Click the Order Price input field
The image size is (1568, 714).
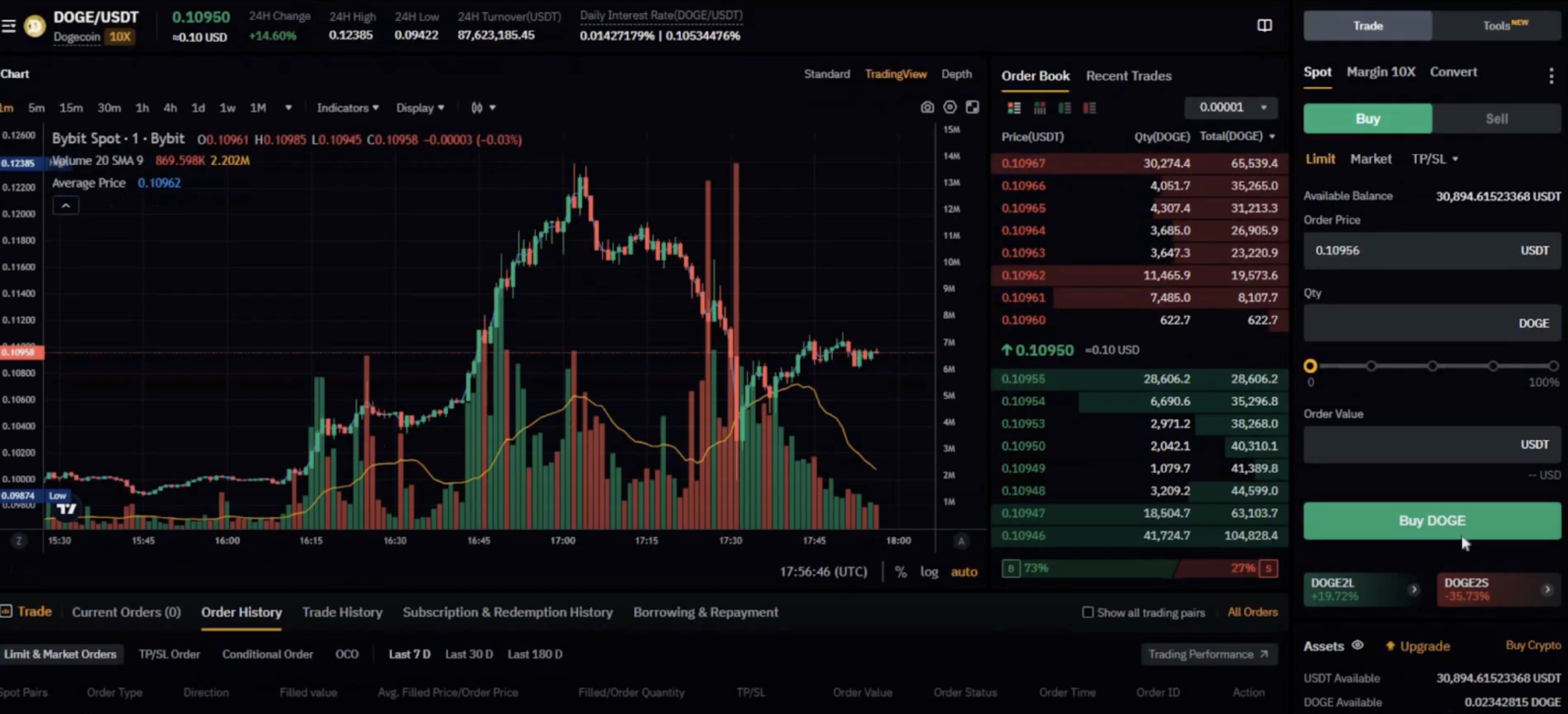click(x=1432, y=251)
